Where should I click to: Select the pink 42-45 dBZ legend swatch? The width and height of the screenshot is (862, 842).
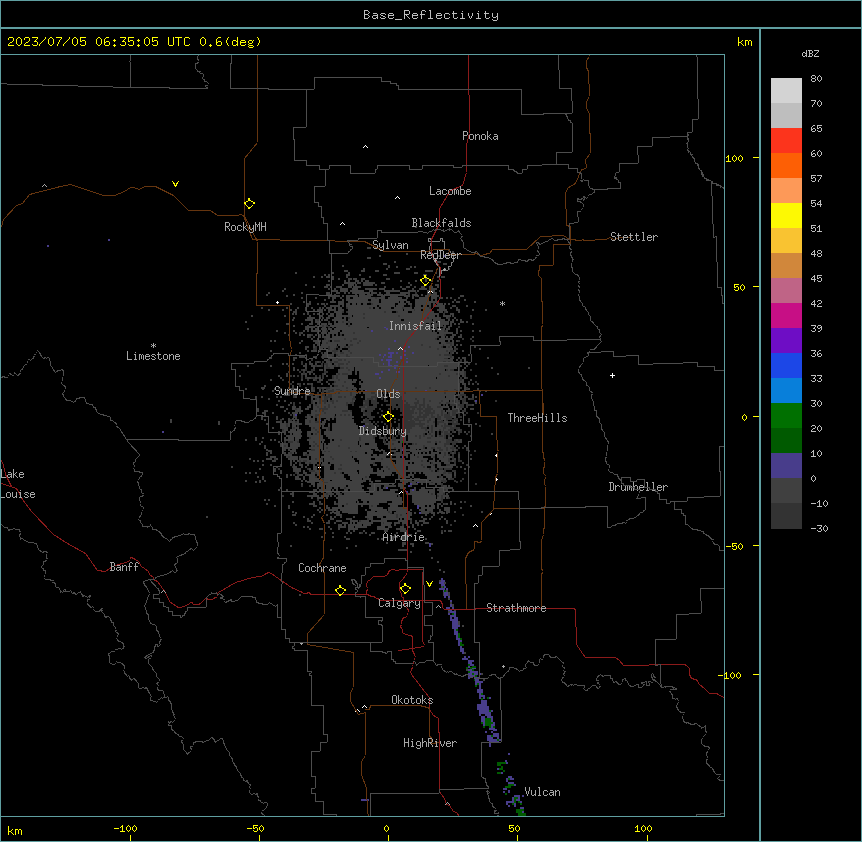[786, 290]
